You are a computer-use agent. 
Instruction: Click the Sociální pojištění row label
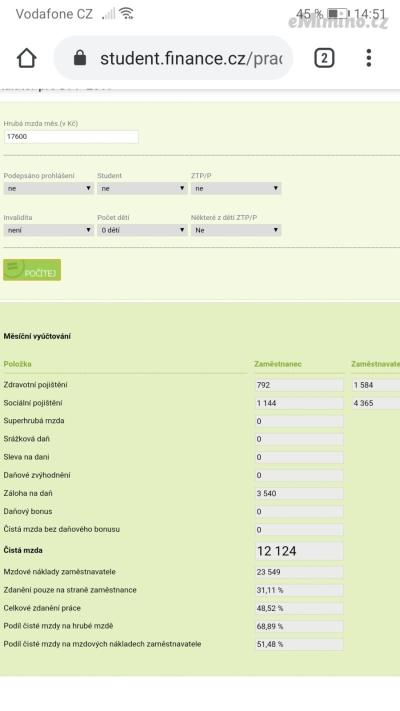pyautogui.click(x=33, y=403)
